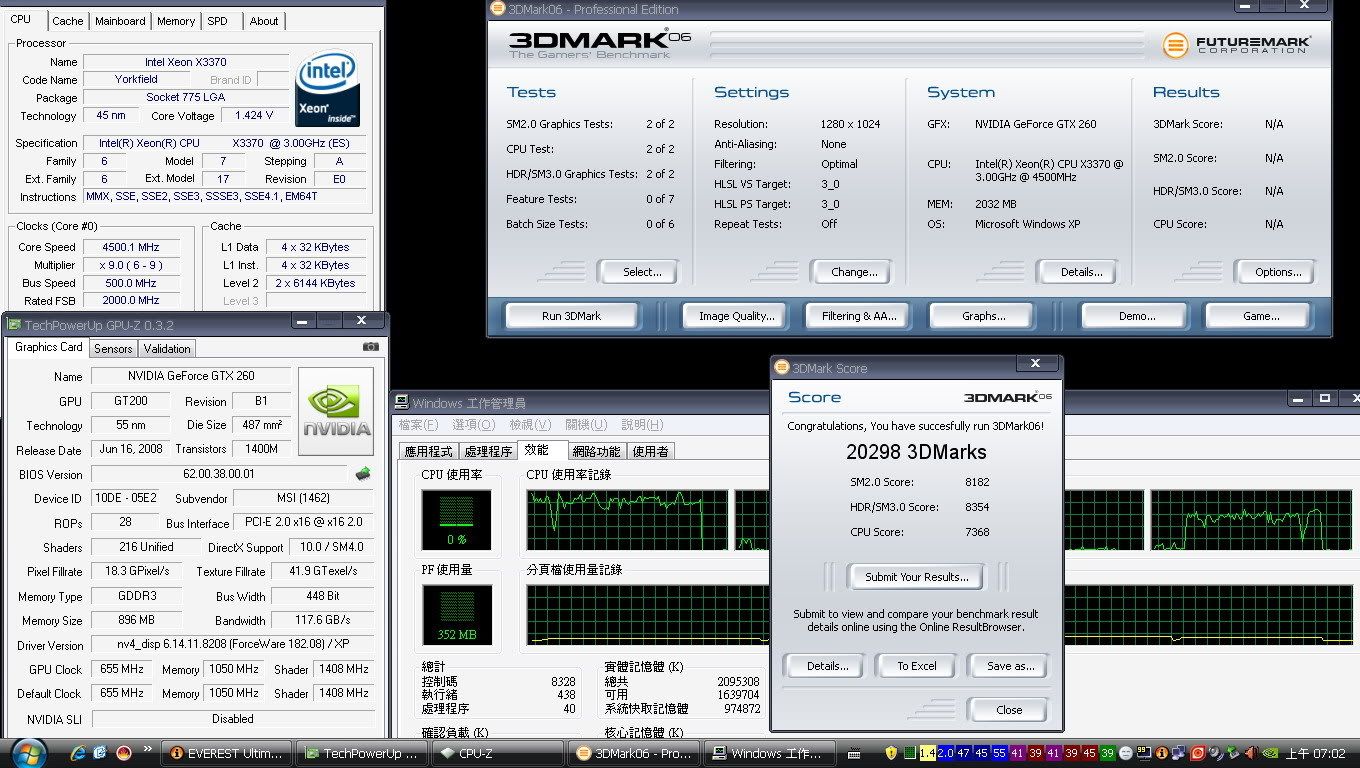The image size is (1360, 768).
Task: Open the Cache tab in CPU-Z
Action: tap(68, 20)
